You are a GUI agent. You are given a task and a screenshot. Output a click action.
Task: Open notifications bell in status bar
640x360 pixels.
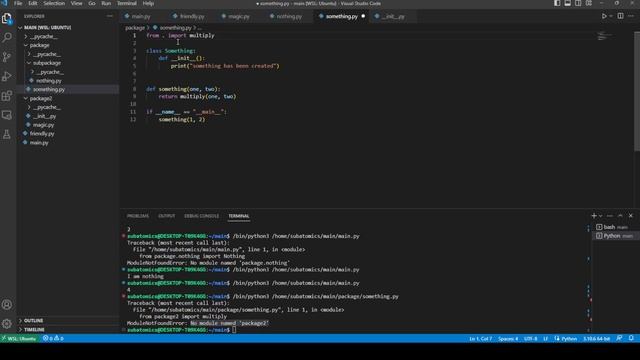(x=631, y=338)
